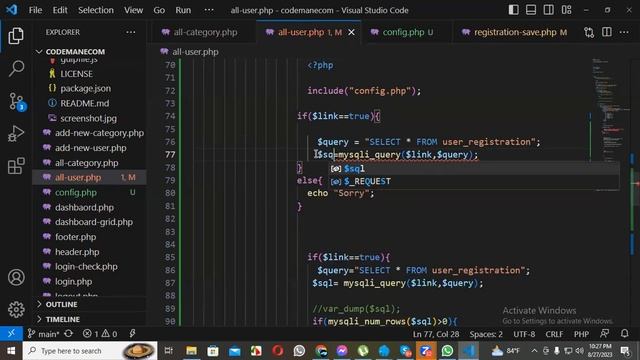Open the Explorer views and more actions ellipsis
The image size is (640, 360).
(x=131, y=32)
